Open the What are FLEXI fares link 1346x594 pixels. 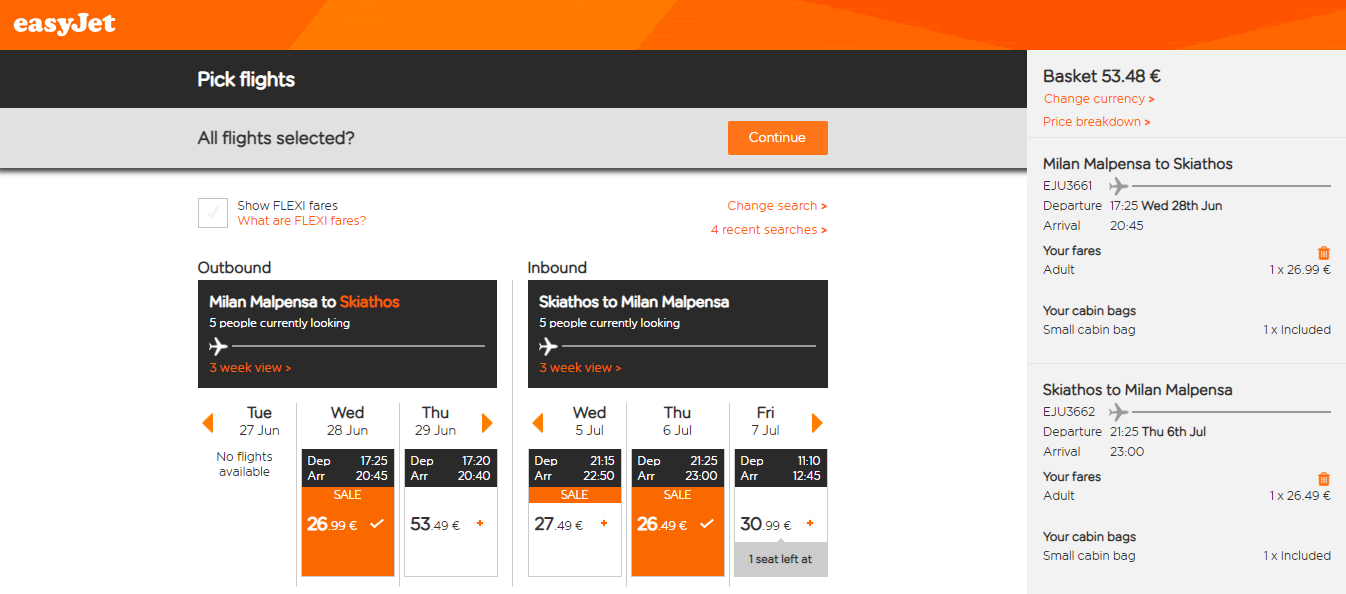click(302, 221)
